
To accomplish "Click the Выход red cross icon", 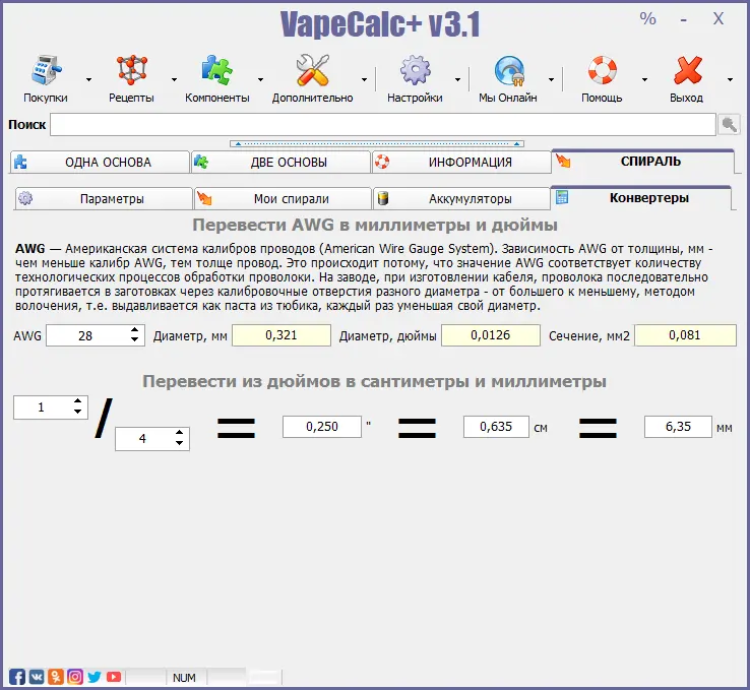I will pos(687,72).
